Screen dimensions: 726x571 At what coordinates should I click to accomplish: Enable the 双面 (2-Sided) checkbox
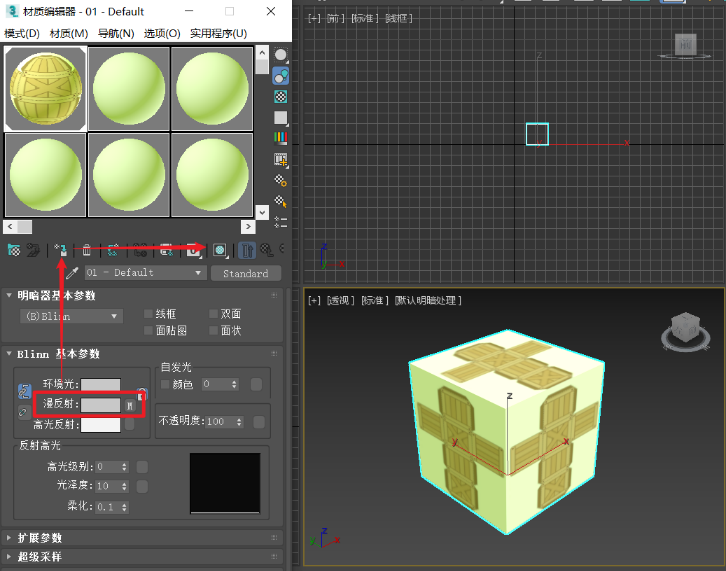213,314
